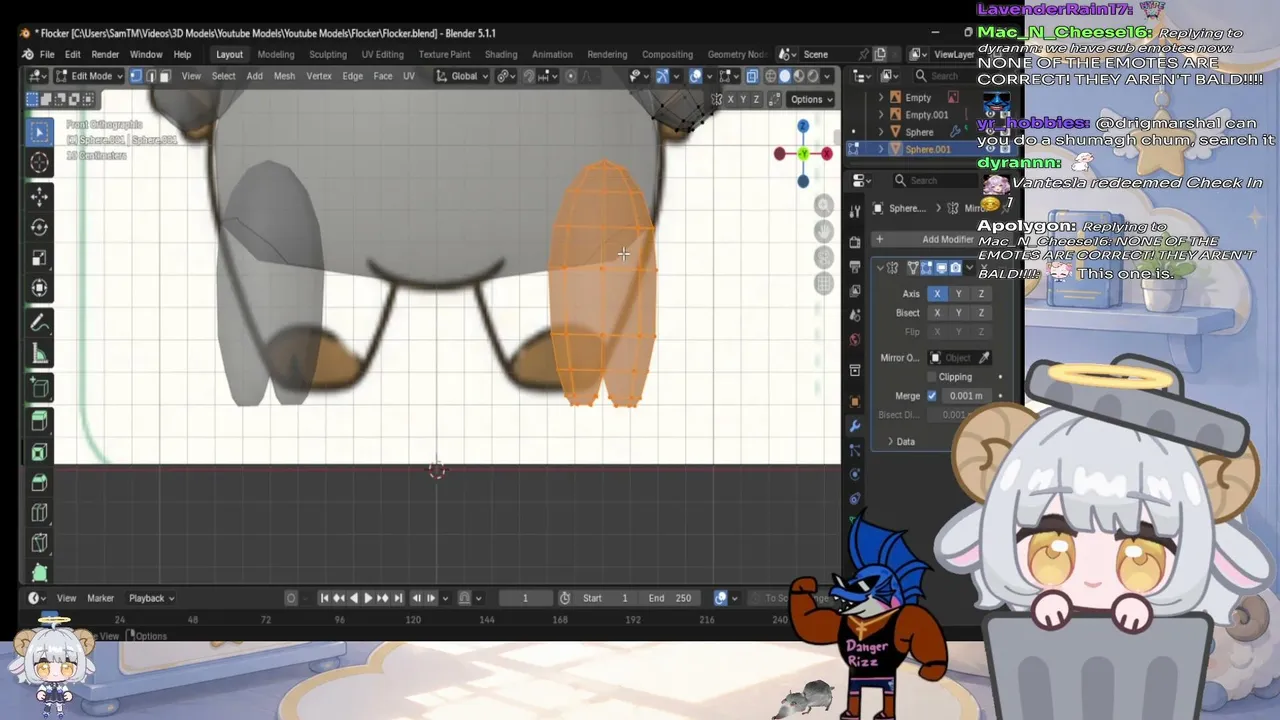Open the File menu
The width and height of the screenshot is (1280, 720).
47,54
